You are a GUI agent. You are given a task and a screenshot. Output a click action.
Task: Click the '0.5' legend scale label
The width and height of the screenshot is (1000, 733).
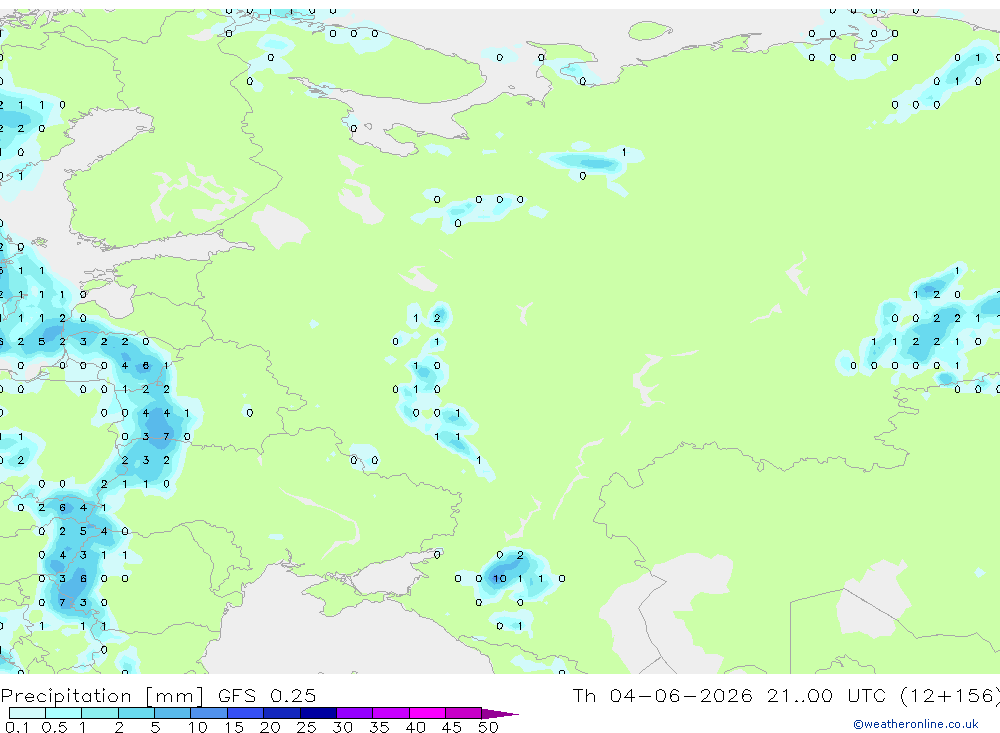tap(54, 727)
